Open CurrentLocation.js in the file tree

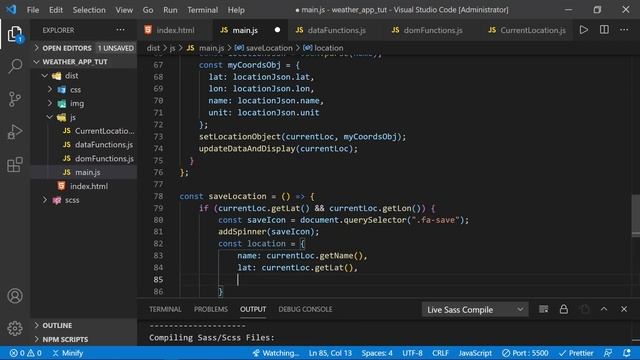[84, 131]
